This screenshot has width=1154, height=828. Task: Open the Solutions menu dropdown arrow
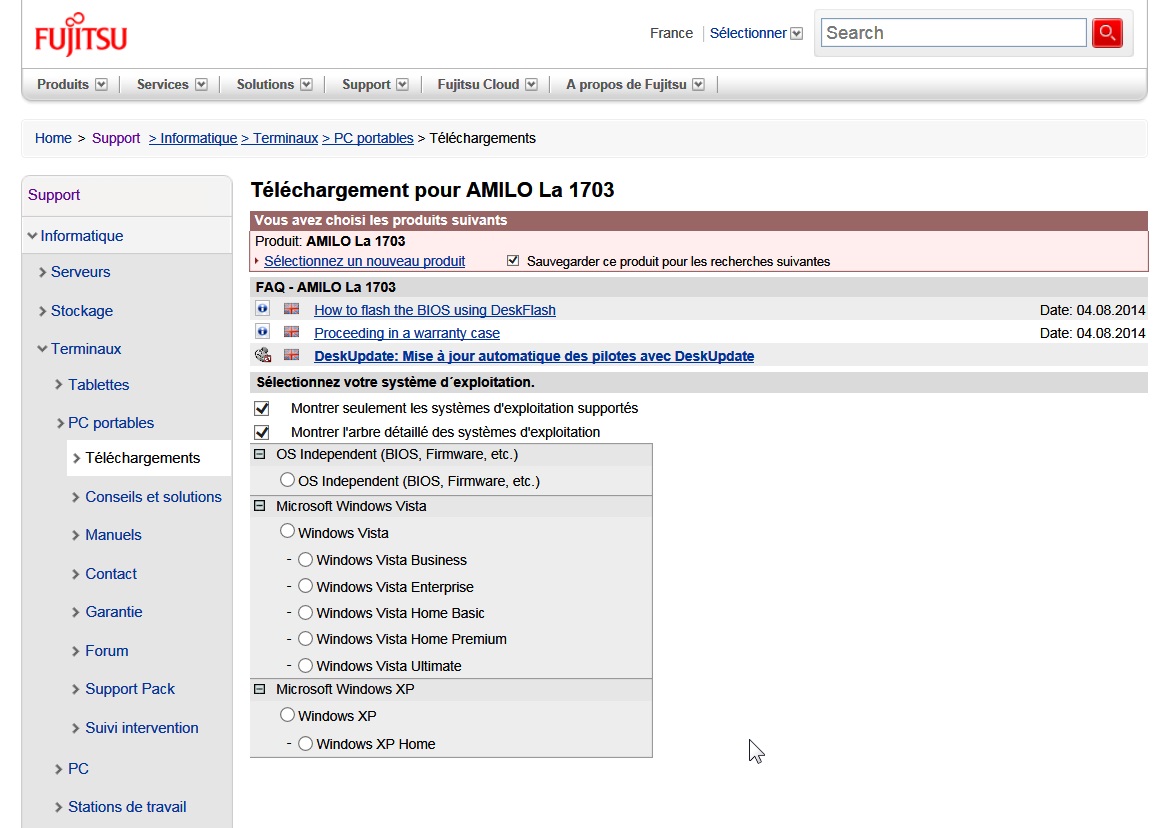coord(306,85)
